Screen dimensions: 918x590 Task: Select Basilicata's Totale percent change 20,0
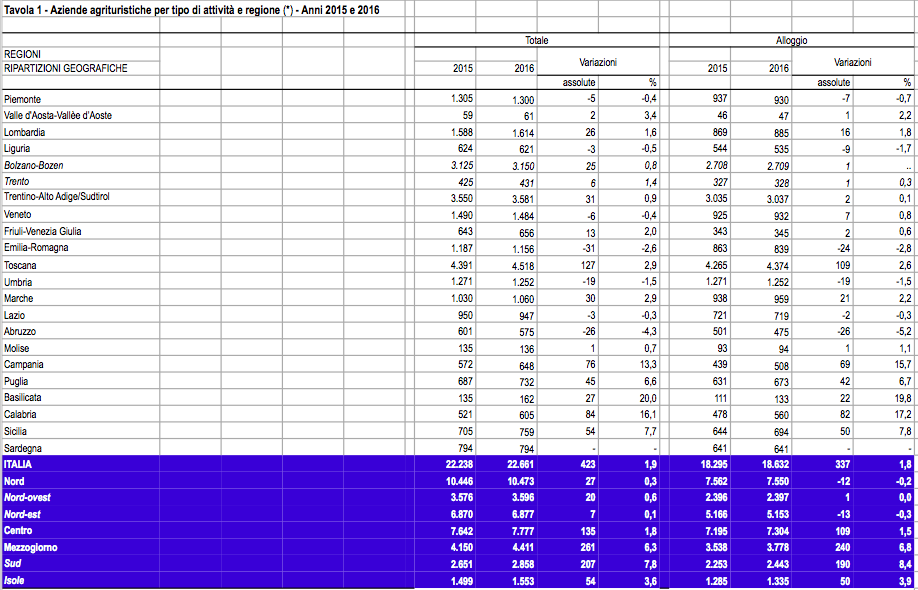[648, 398]
